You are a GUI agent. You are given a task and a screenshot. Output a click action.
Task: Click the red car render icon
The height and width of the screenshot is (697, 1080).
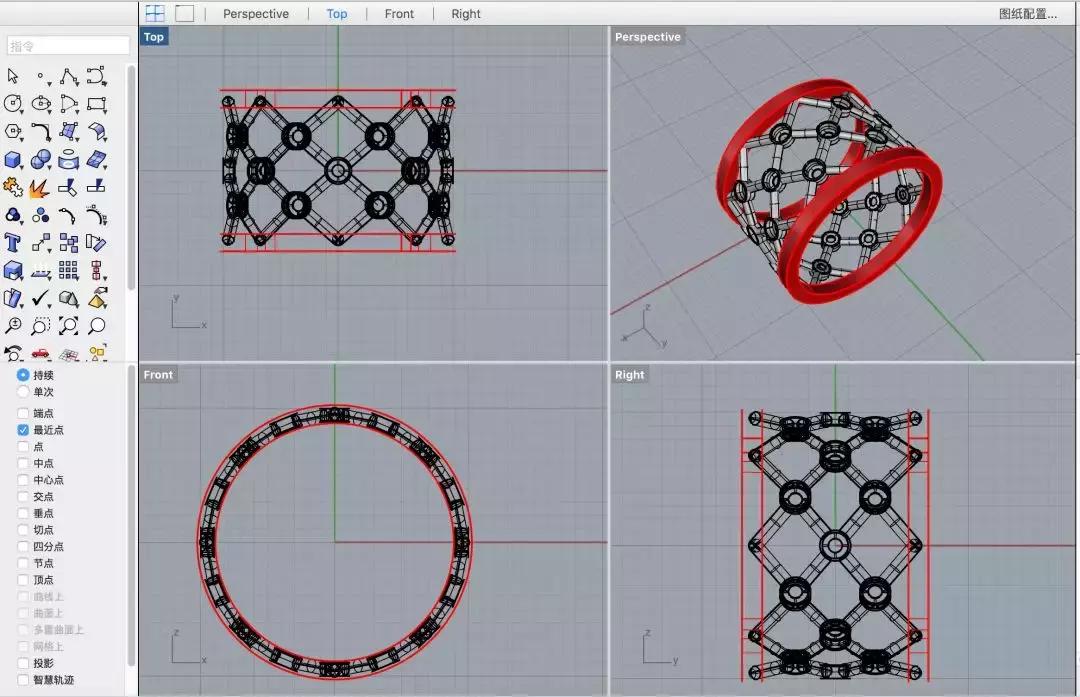40,352
